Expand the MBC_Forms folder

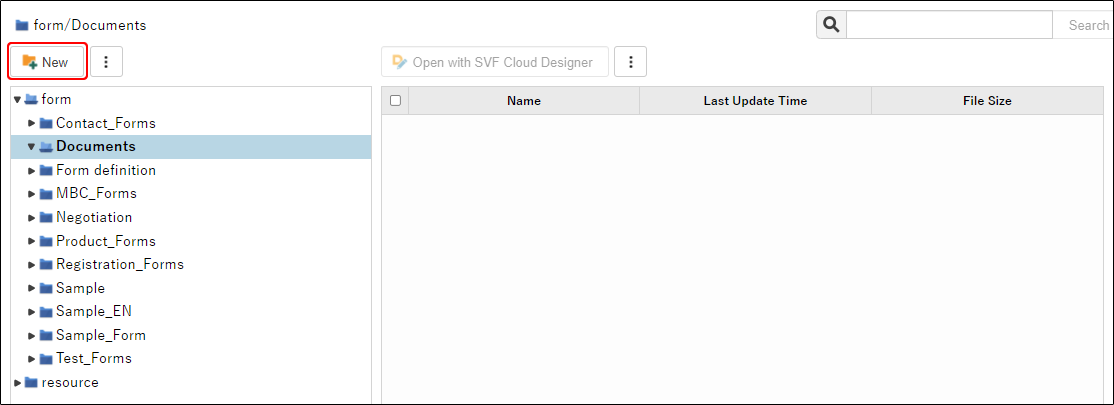[31, 194]
